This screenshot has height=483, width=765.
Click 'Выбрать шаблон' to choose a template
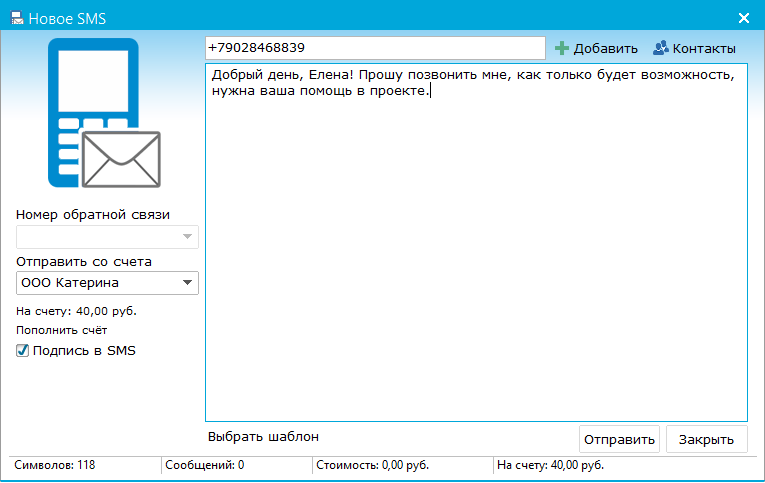pyautogui.click(x=263, y=437)
